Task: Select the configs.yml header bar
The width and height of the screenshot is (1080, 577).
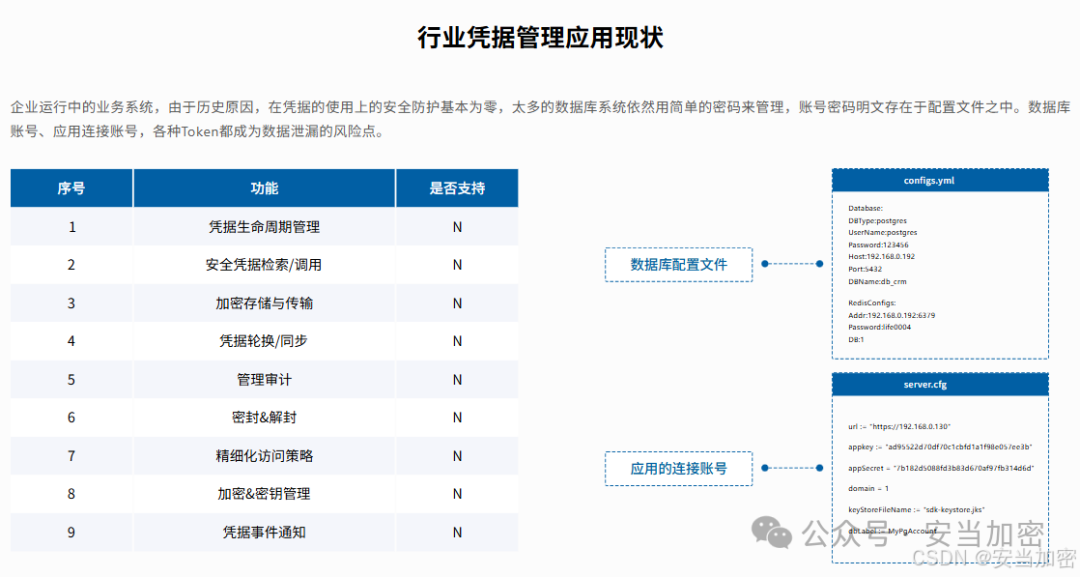Action: (x=940, y=180)
